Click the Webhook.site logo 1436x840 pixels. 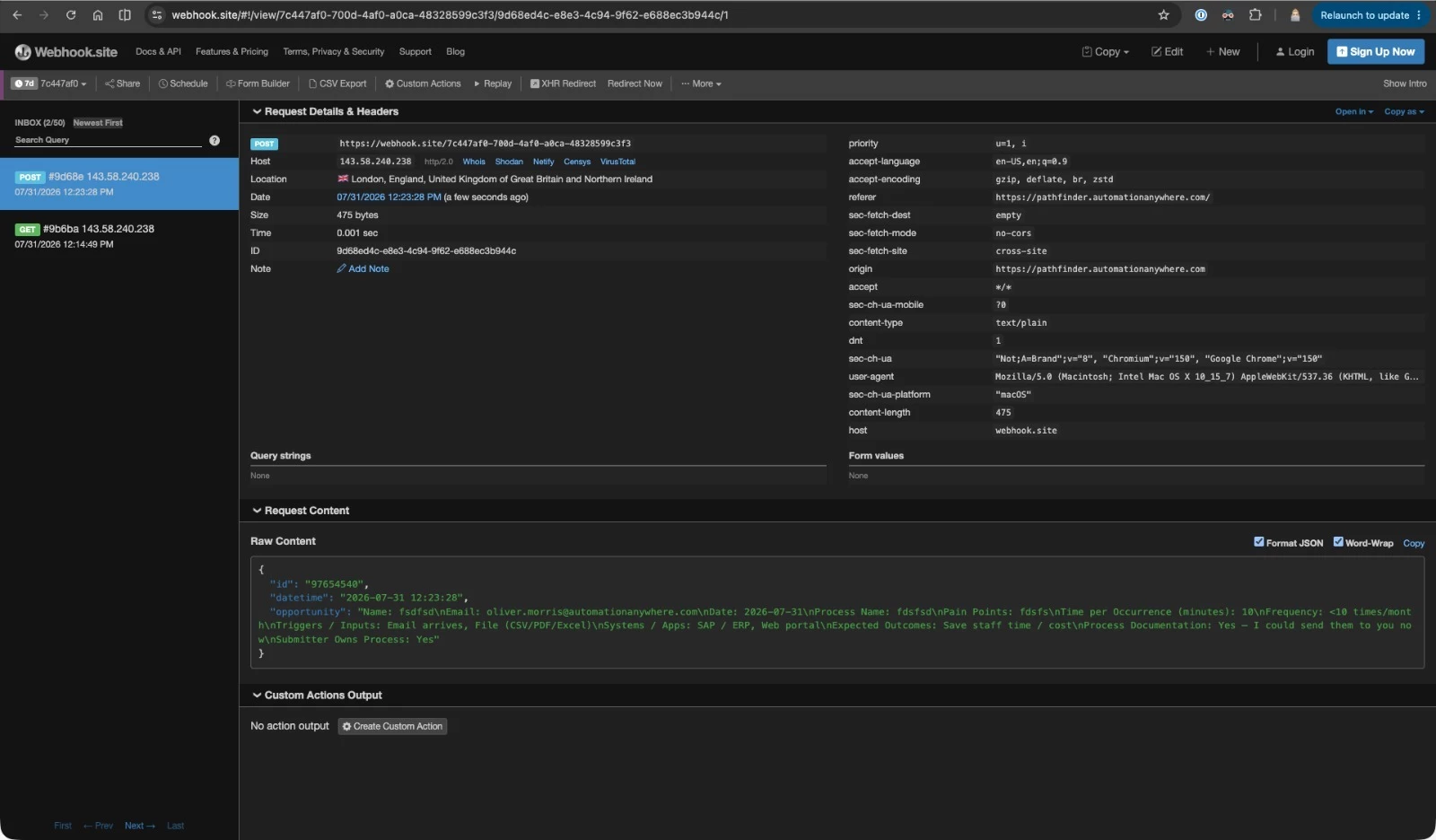click(x=66, y=52)
